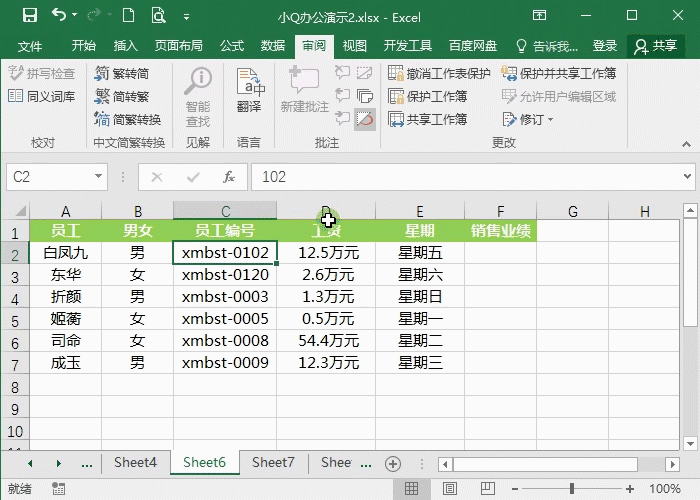Click Share Workbook (共享工作簿)
This screenshot has width=700, height=500.
pos(427,119)
